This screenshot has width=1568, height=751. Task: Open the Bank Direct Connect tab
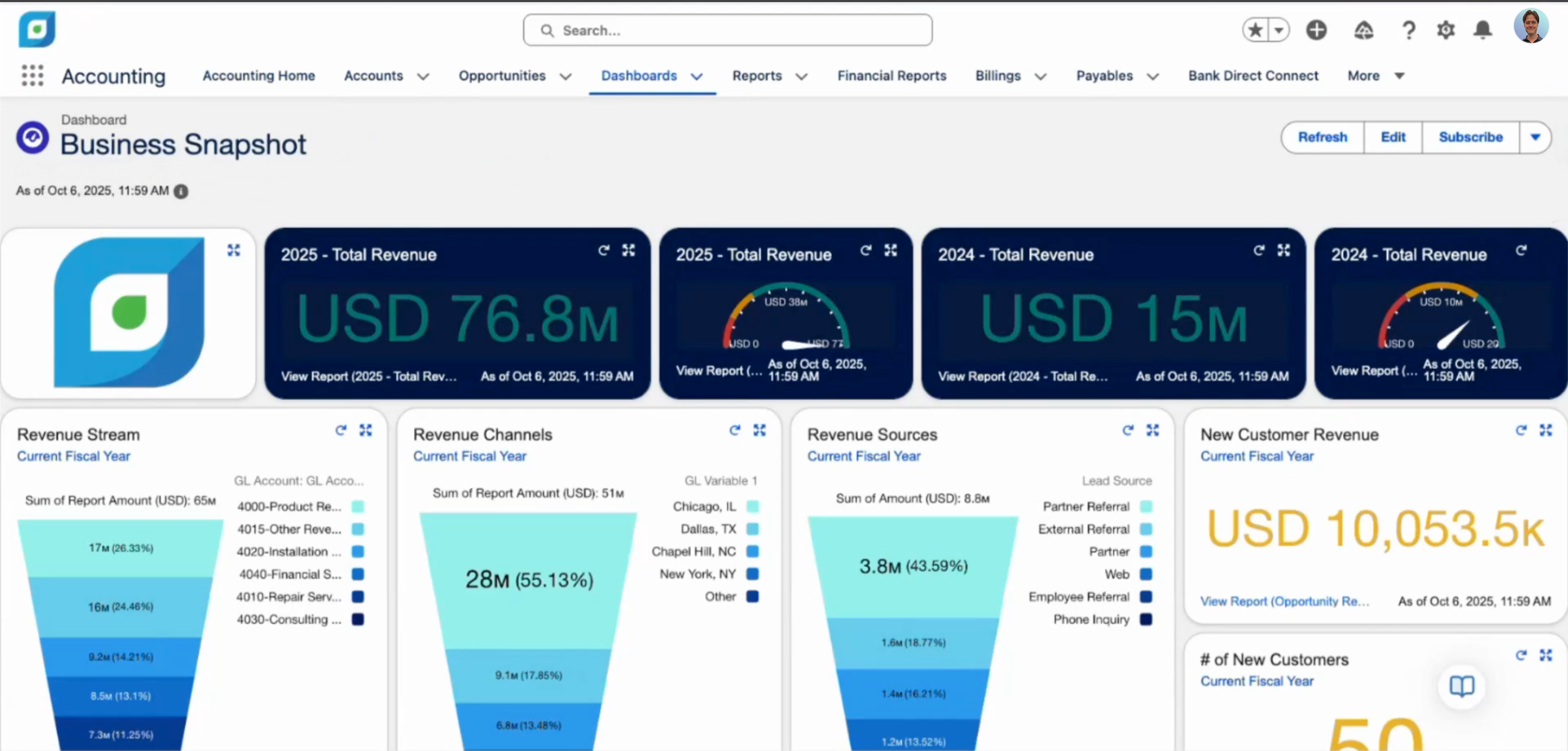tap(1253, 75)
